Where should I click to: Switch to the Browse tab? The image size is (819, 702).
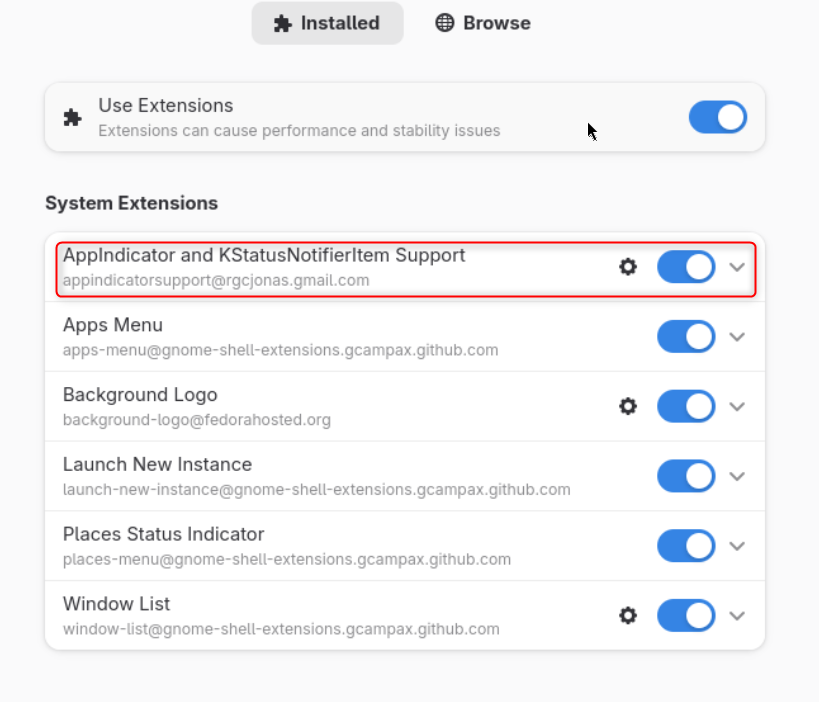pyautogui.click(x=483, y=23)
